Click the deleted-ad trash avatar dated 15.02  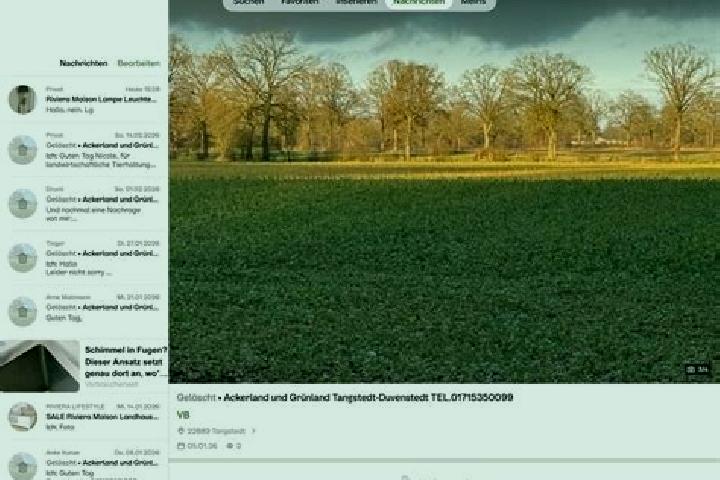click(22, 150)
